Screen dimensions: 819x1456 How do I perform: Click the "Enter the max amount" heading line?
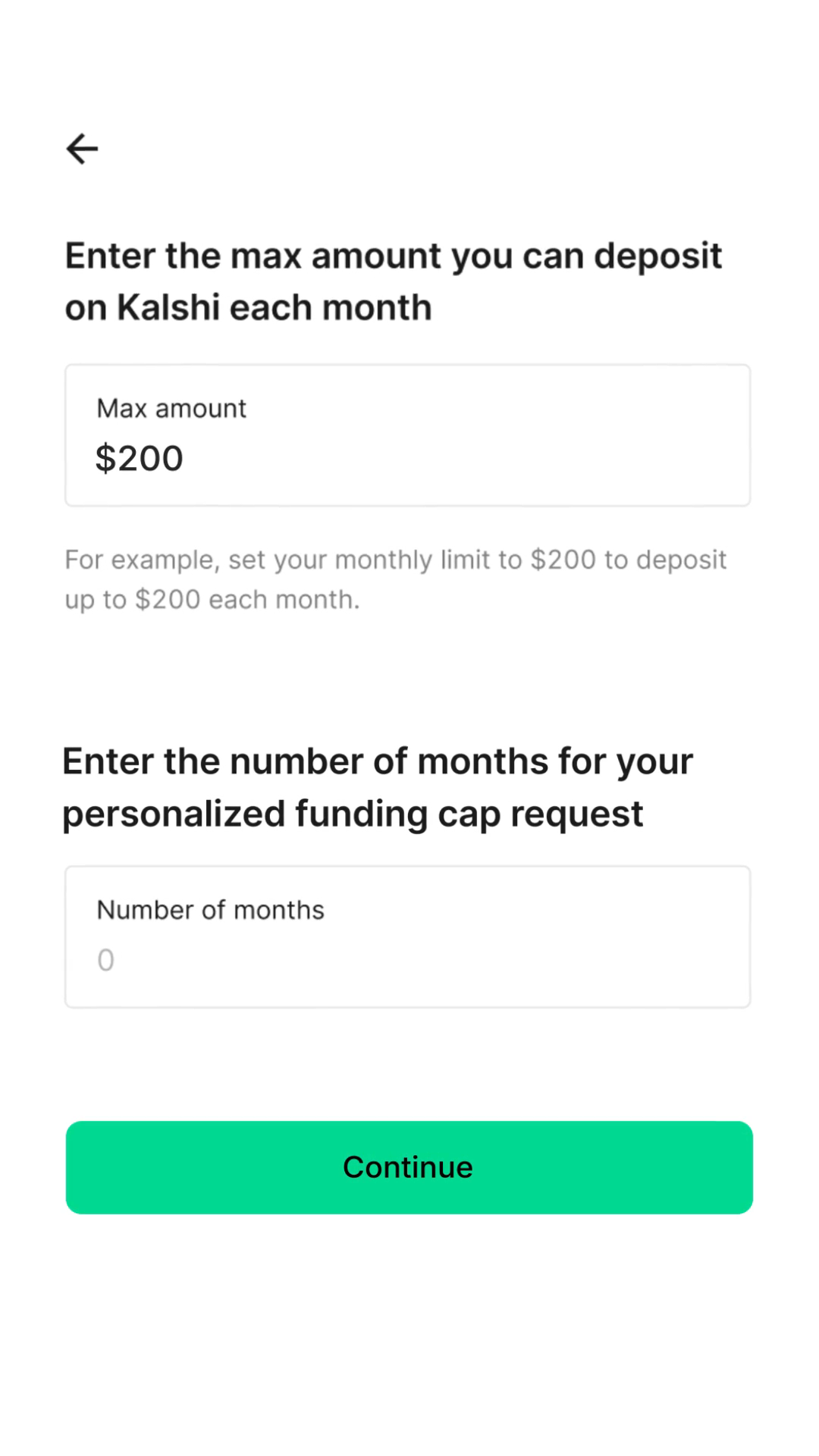coord(393,256)
